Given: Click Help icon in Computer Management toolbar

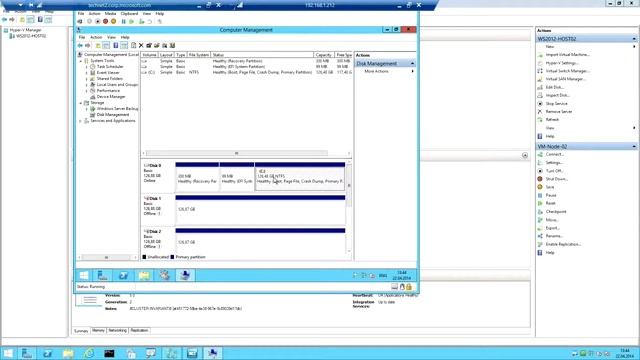Looking at the screenshot, I should click(x=116, y=45).
